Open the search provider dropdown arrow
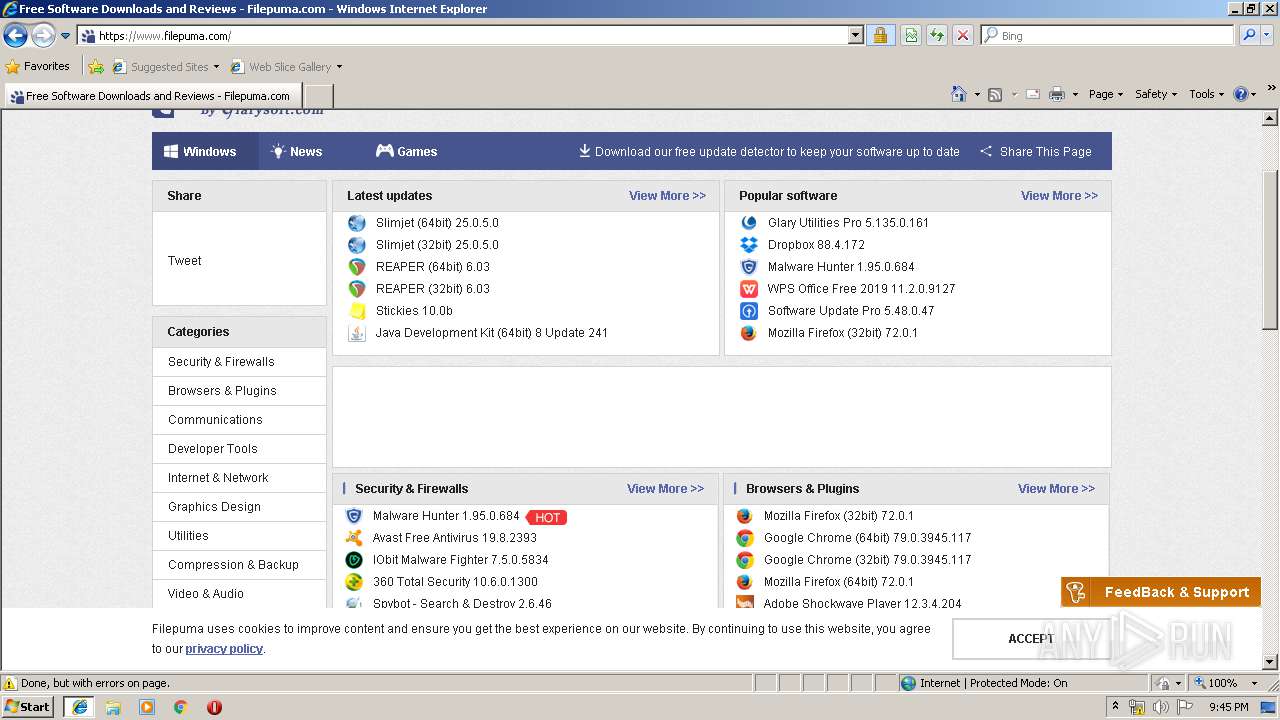 (x=1268, y=35)
